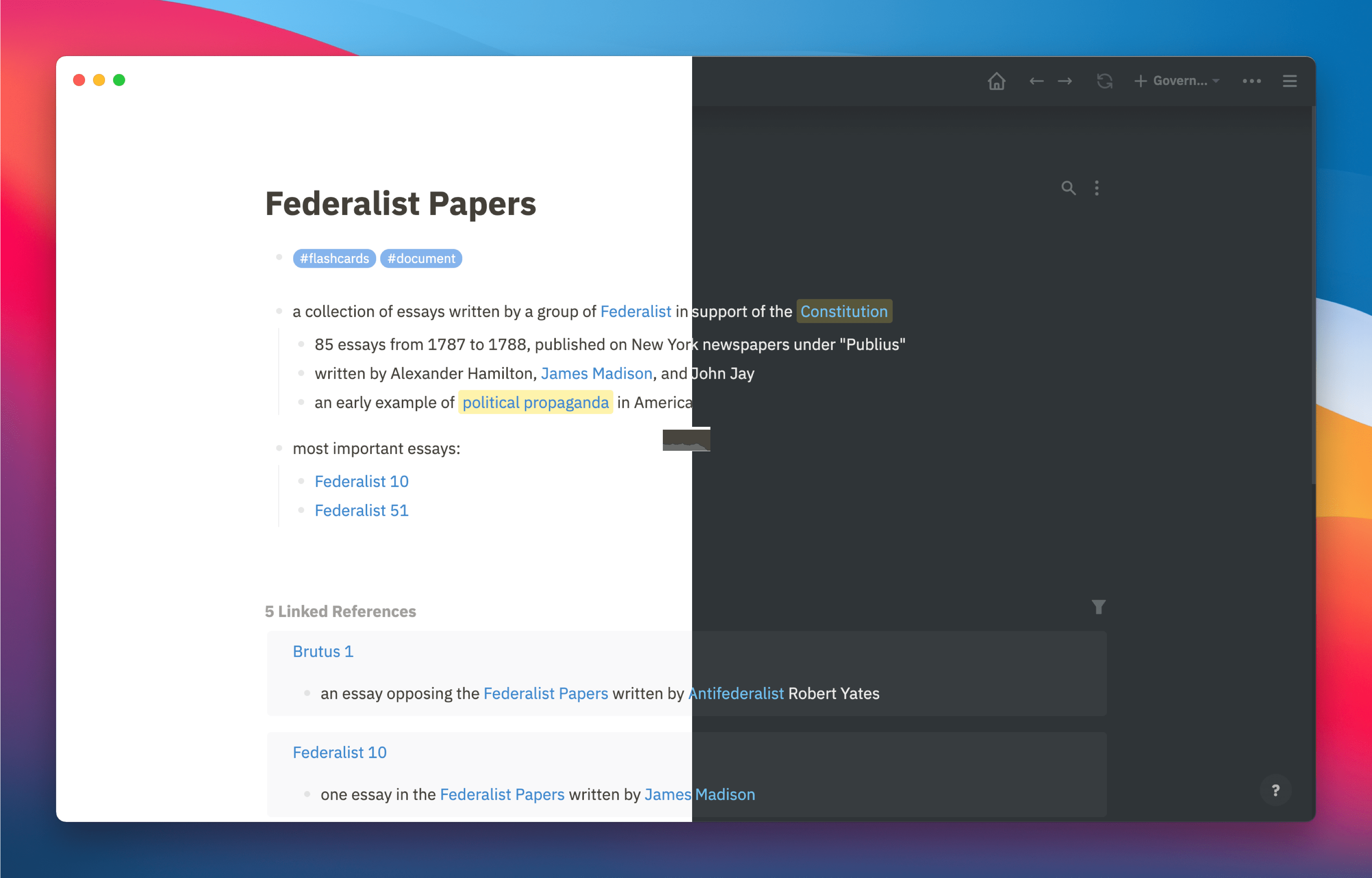This screenshot has width=1372, height=878.
Task: Open James Madison link in Federalist 10 reference
Action: click(x=700, y=794)
